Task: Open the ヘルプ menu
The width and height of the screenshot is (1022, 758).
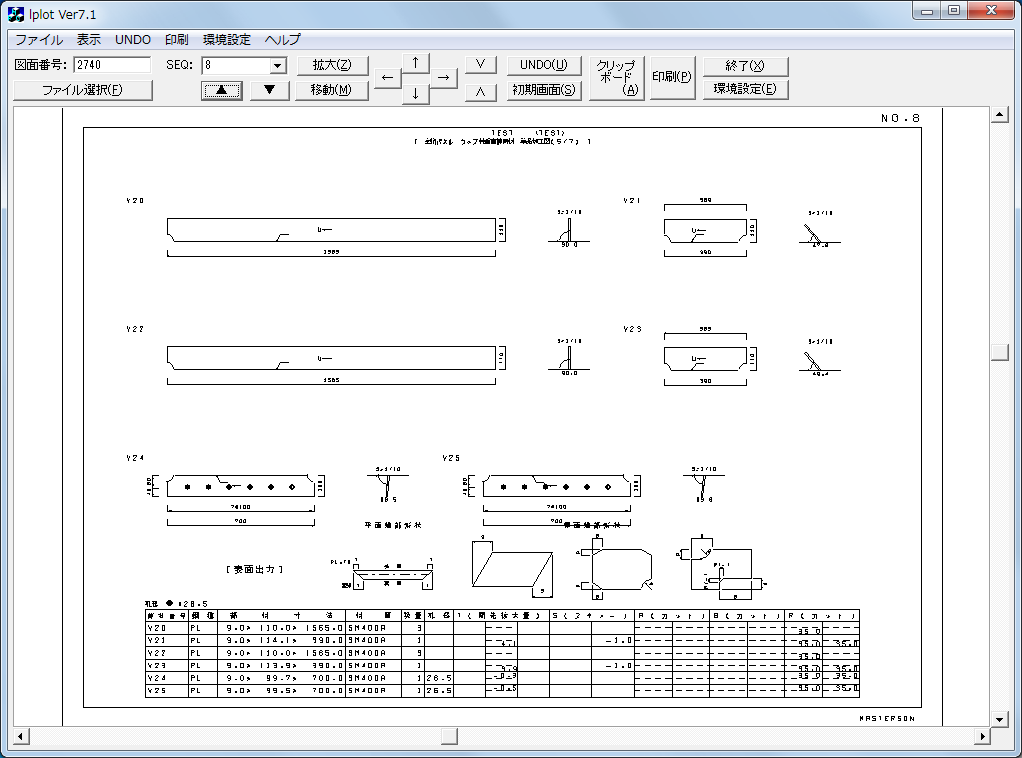Action: [x=283, y=40]
